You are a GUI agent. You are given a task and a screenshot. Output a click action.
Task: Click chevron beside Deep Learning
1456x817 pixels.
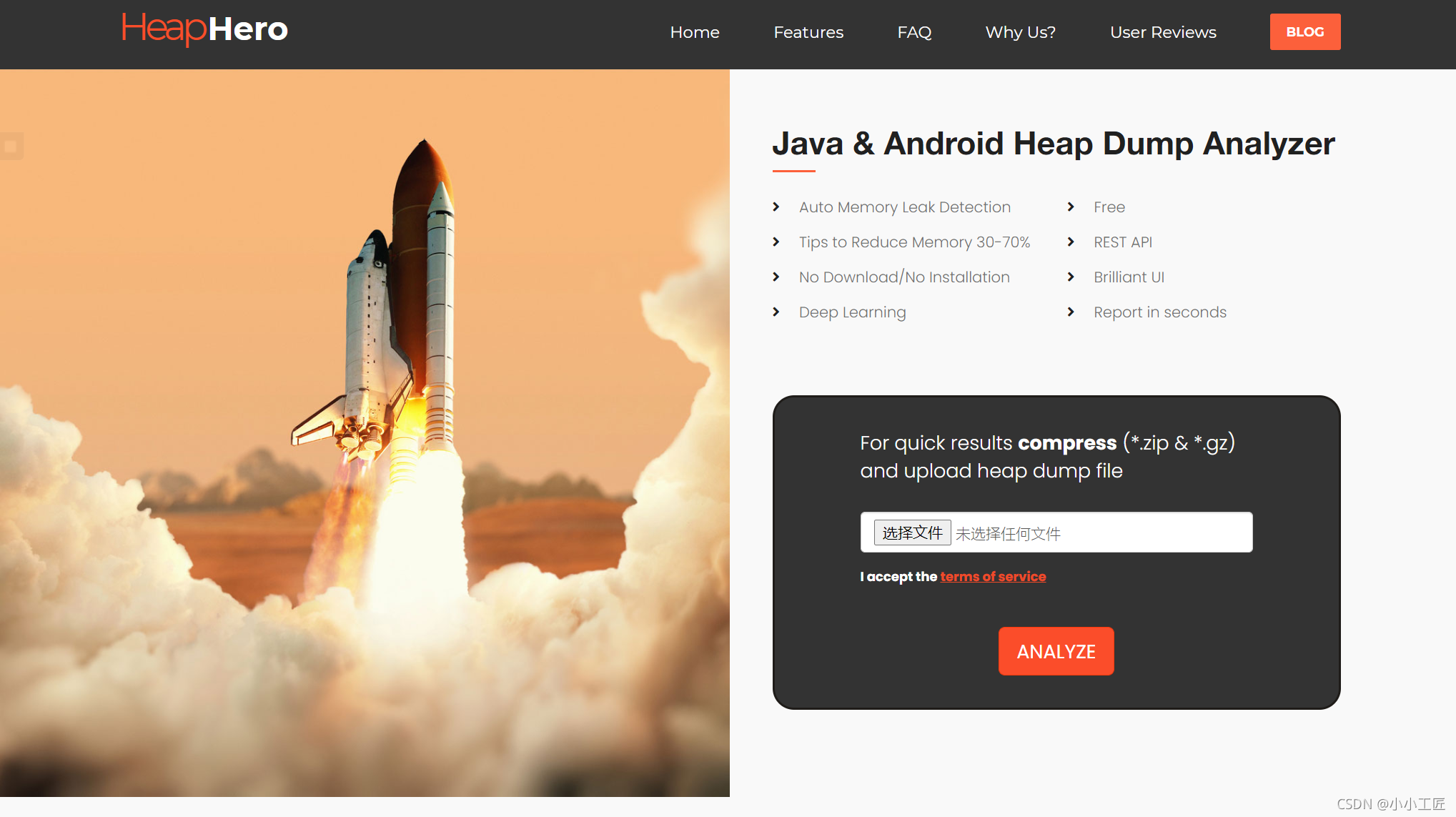pos(776,312)
